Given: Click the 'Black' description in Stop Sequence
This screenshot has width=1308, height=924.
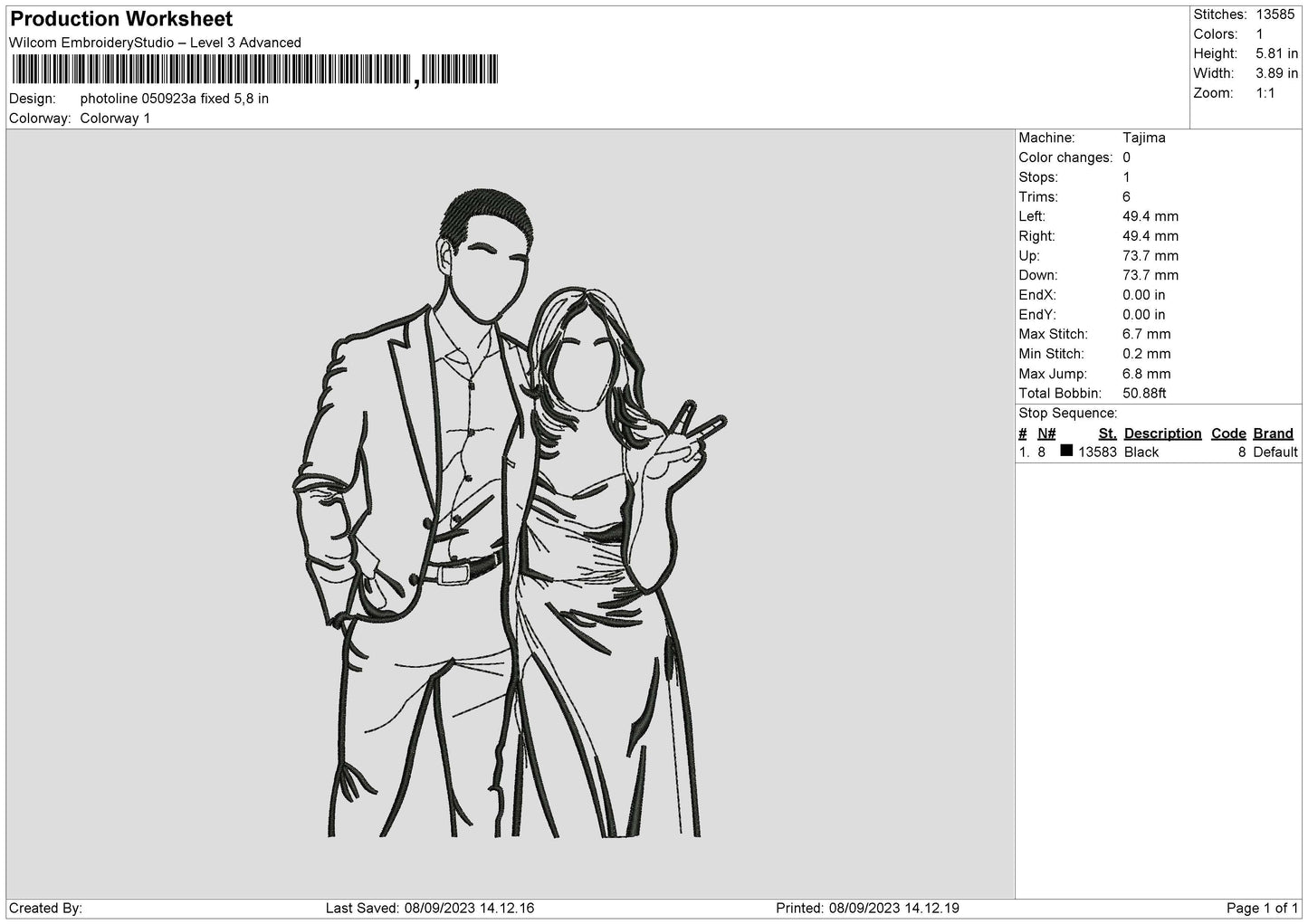Looking at the screenshot, I should 1141,452.
